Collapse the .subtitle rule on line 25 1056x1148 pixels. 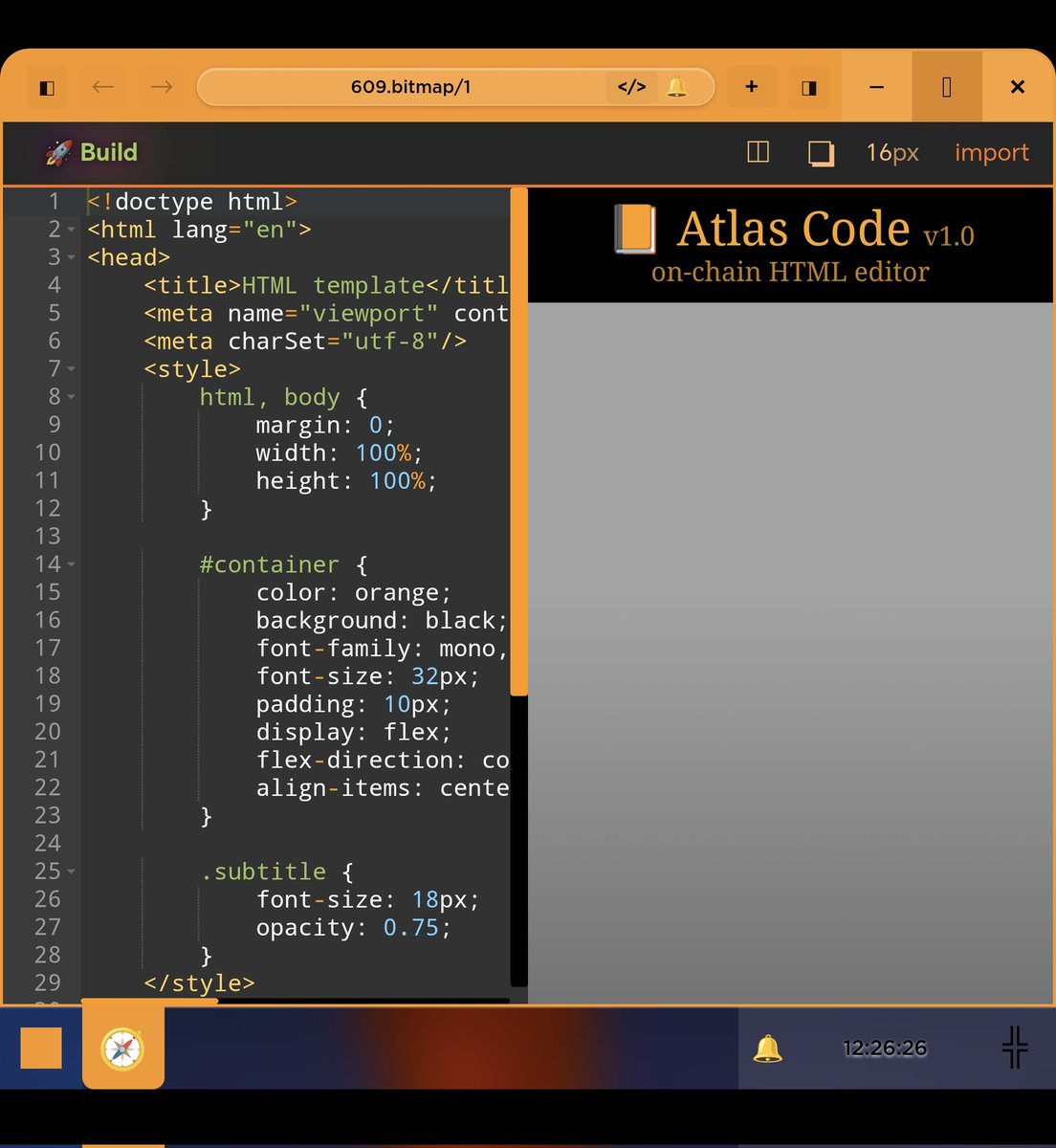tap(72, 872)
